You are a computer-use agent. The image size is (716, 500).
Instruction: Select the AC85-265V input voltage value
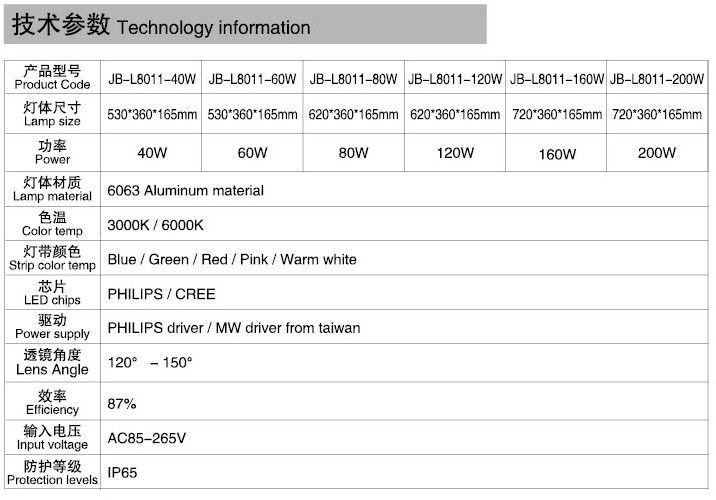[147, 438]
